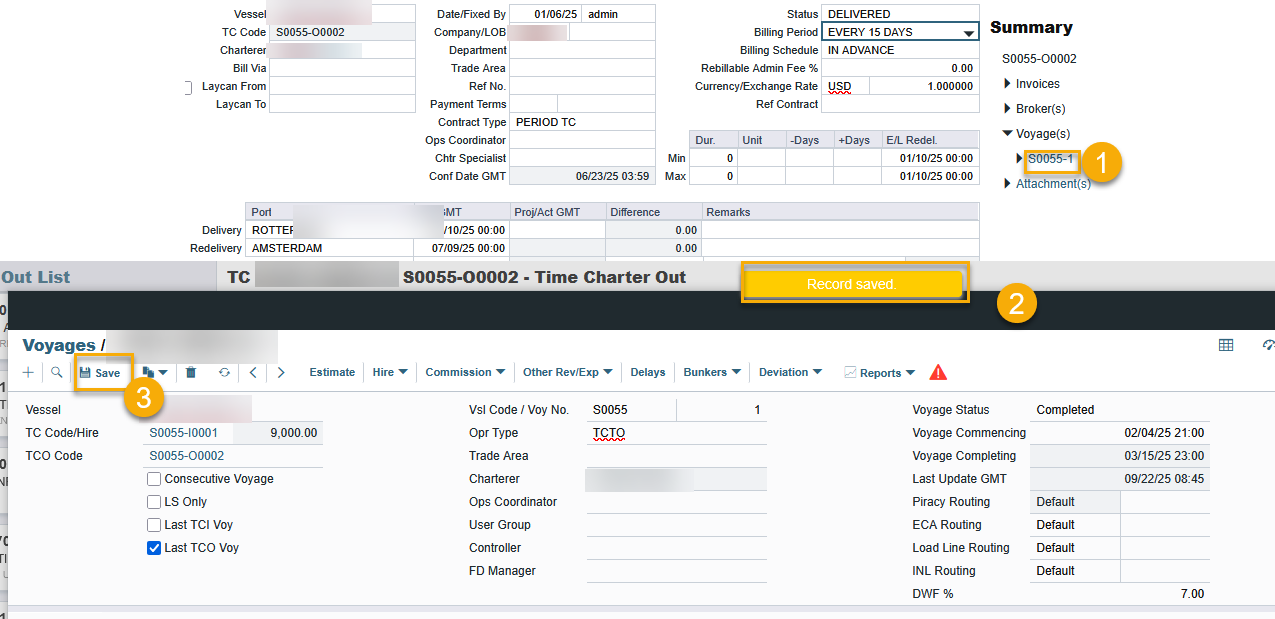Open the Billing Period dropdown
Image resolution: width=1275 pixels, height=619 pixels.
tap(967, 33)
